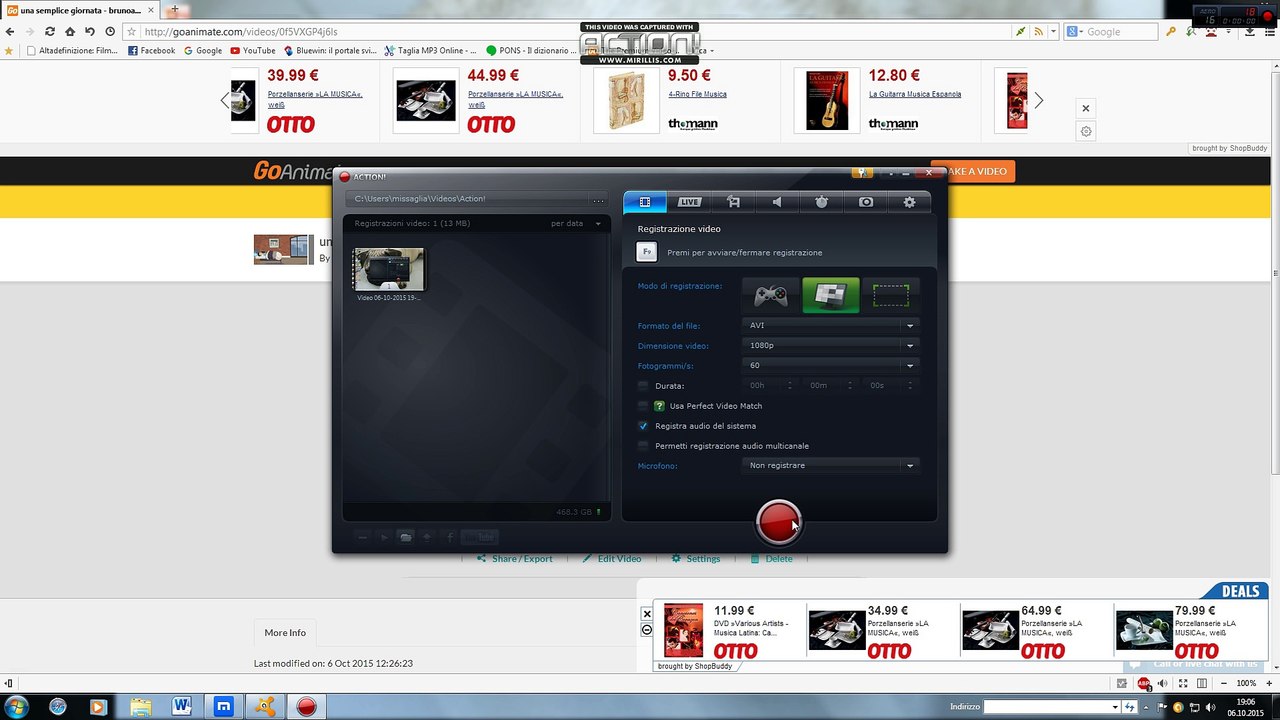Open the Microfono Non registrare dropdown
Image resolution: width=1280 pixels, height=720 pixels.
[831, 465]
